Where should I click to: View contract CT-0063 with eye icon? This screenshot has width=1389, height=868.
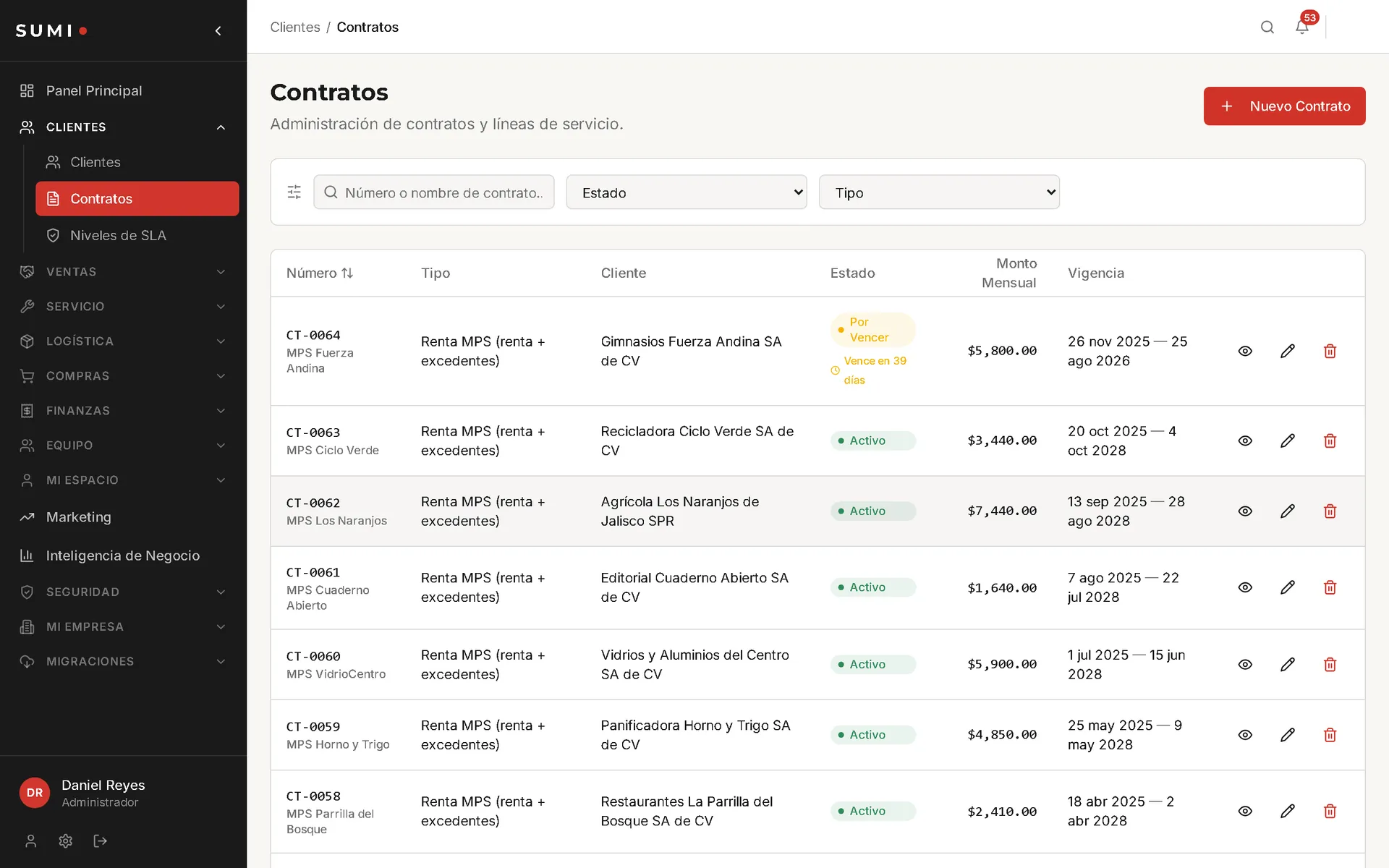click(1245, 441)
